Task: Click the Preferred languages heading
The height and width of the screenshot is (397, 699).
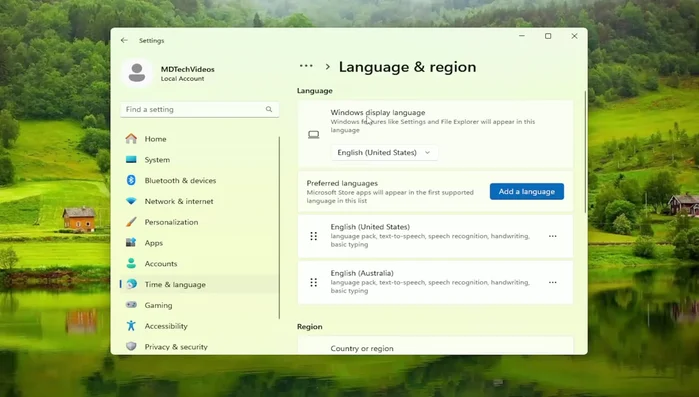Action: point(342,183)
